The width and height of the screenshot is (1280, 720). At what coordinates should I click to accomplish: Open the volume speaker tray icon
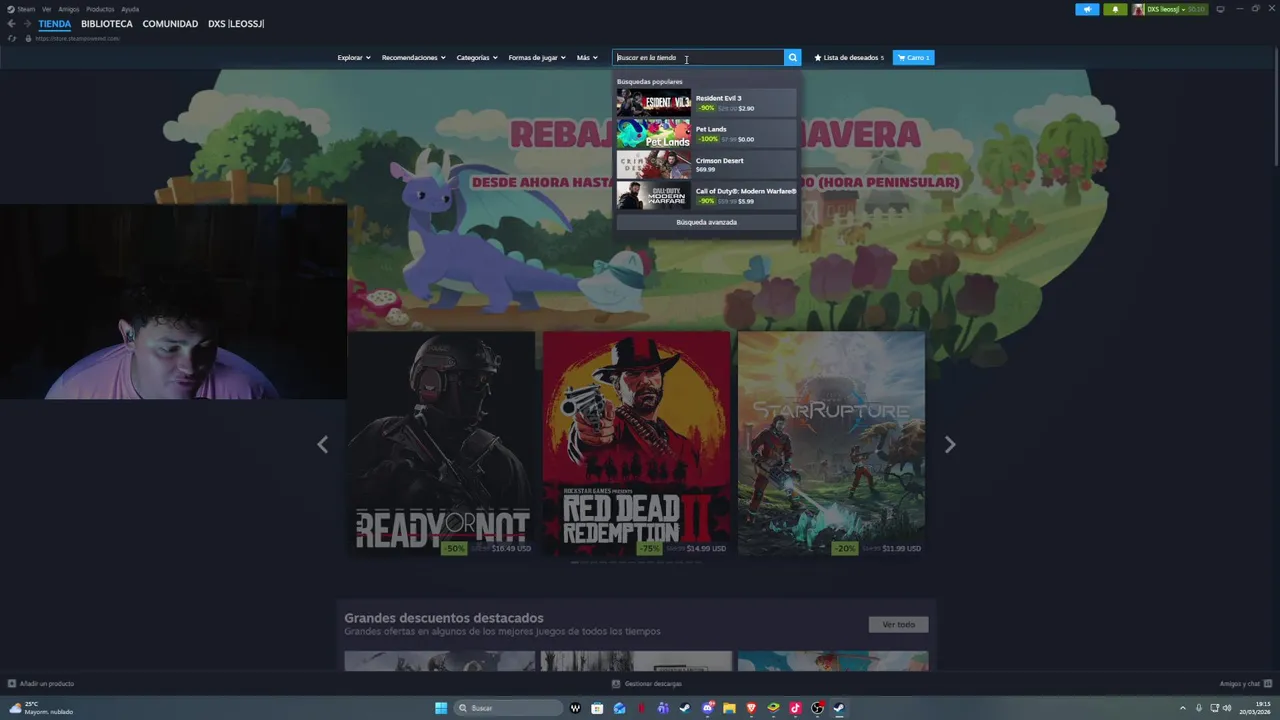click(x=1227, y=708)
